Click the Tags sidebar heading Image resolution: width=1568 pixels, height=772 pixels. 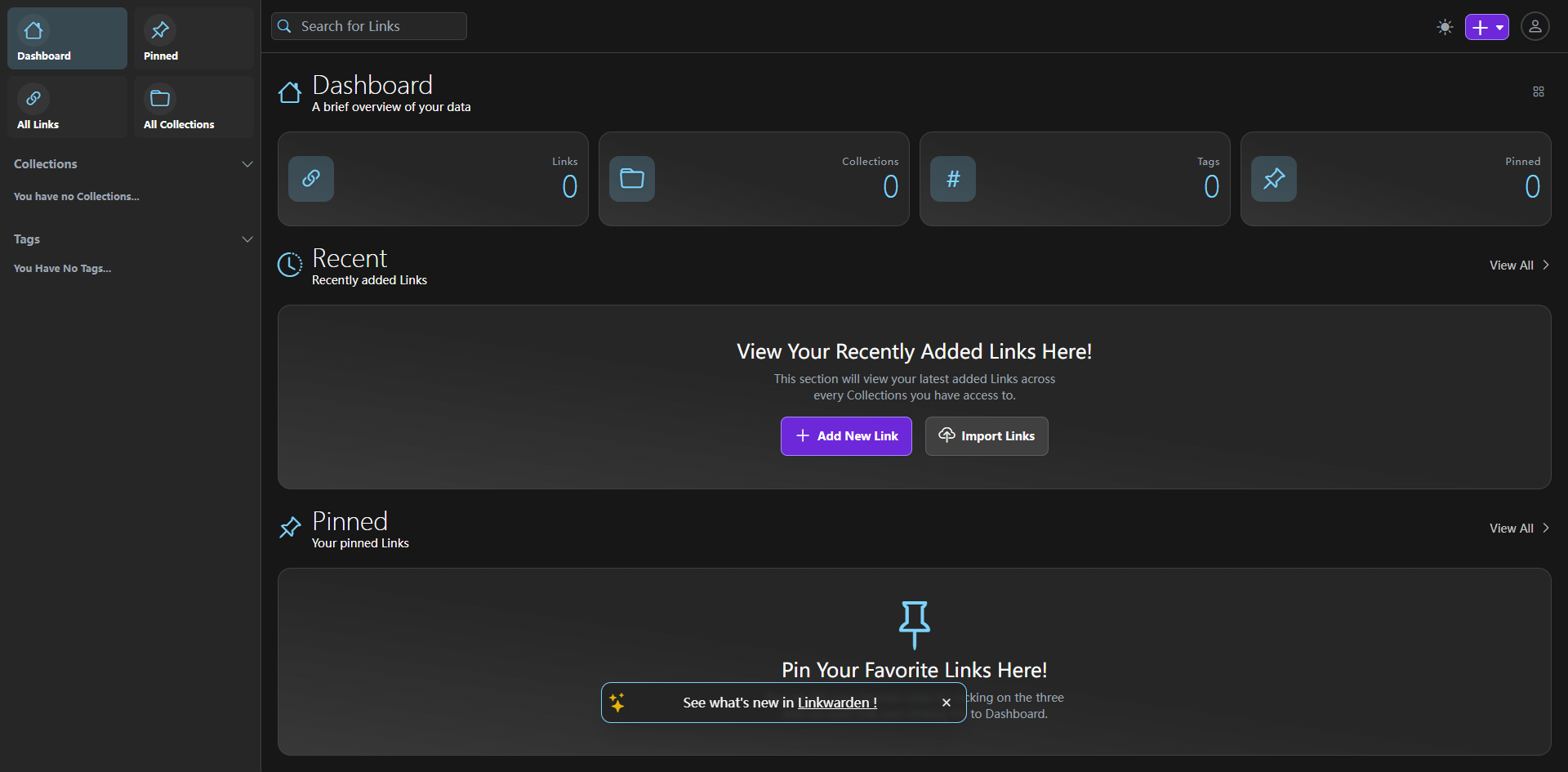pos(27,239)
